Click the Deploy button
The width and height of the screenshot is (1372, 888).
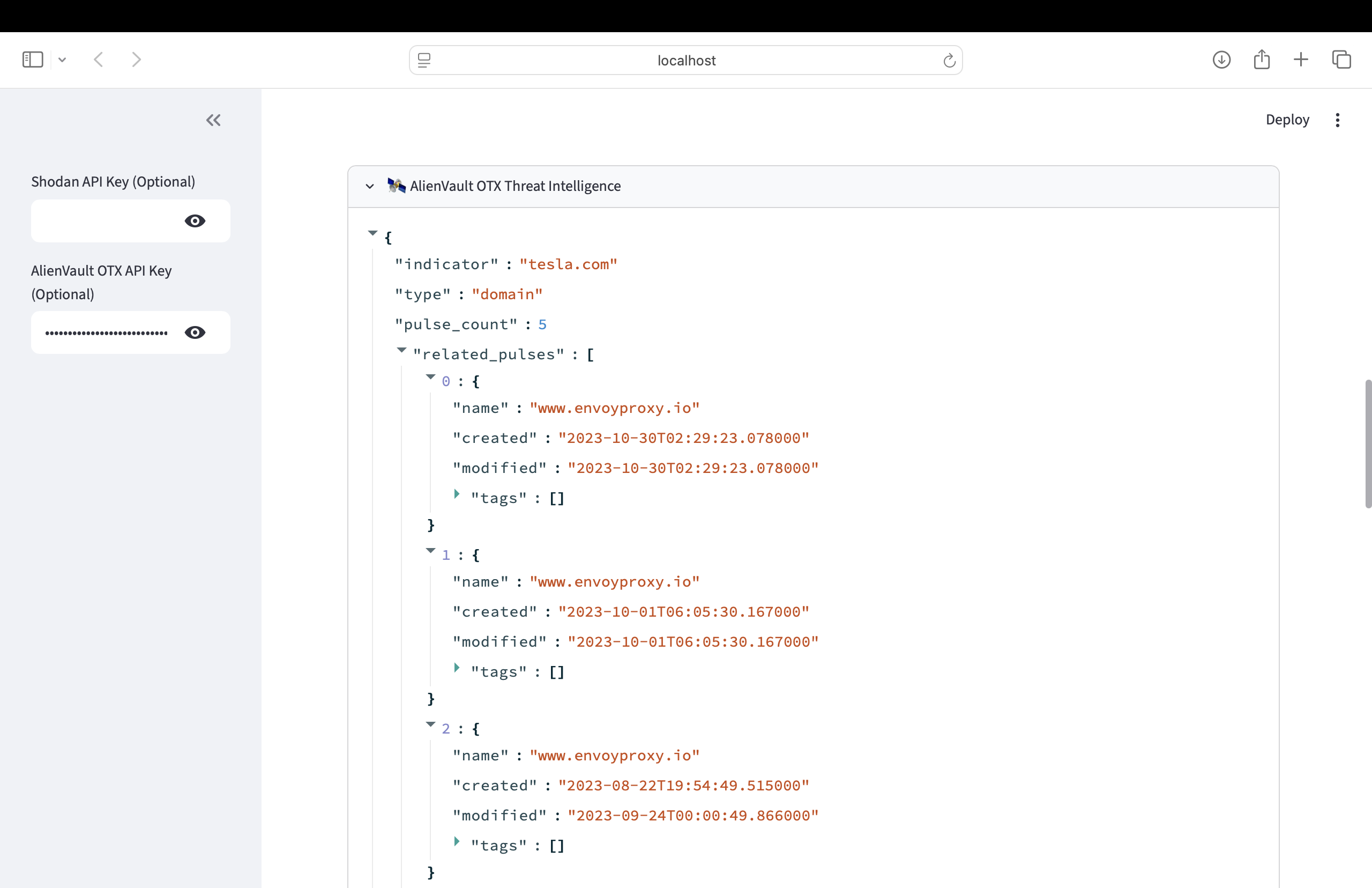pyautogui.click(x=1287, y=120)
